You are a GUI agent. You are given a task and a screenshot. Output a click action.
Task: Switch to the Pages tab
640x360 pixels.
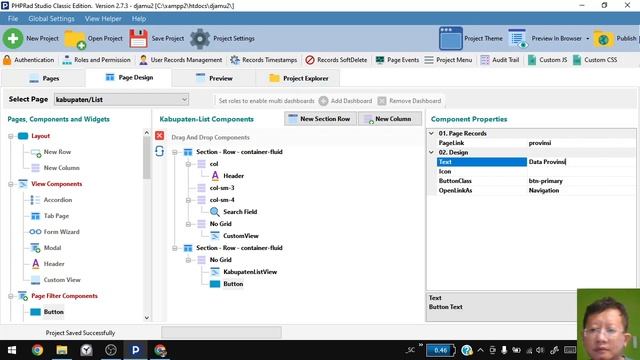point(44,78)
